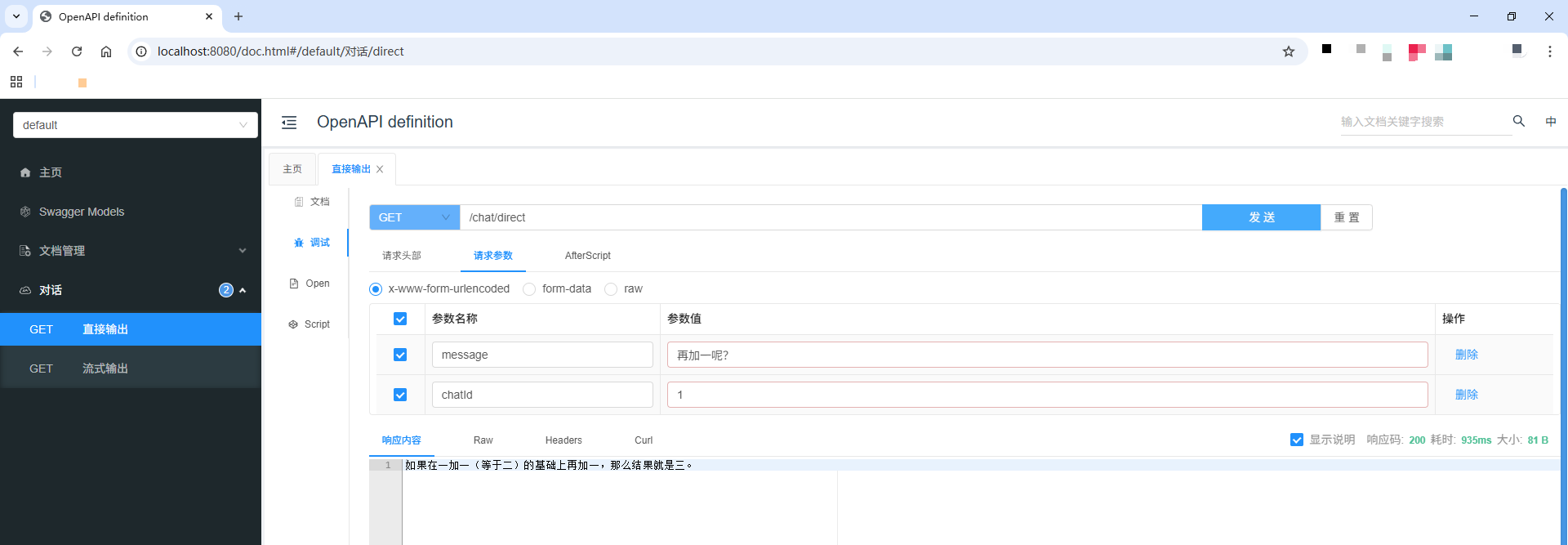Click the chatId value field
1568x545 pixels.
[1048, 395]
